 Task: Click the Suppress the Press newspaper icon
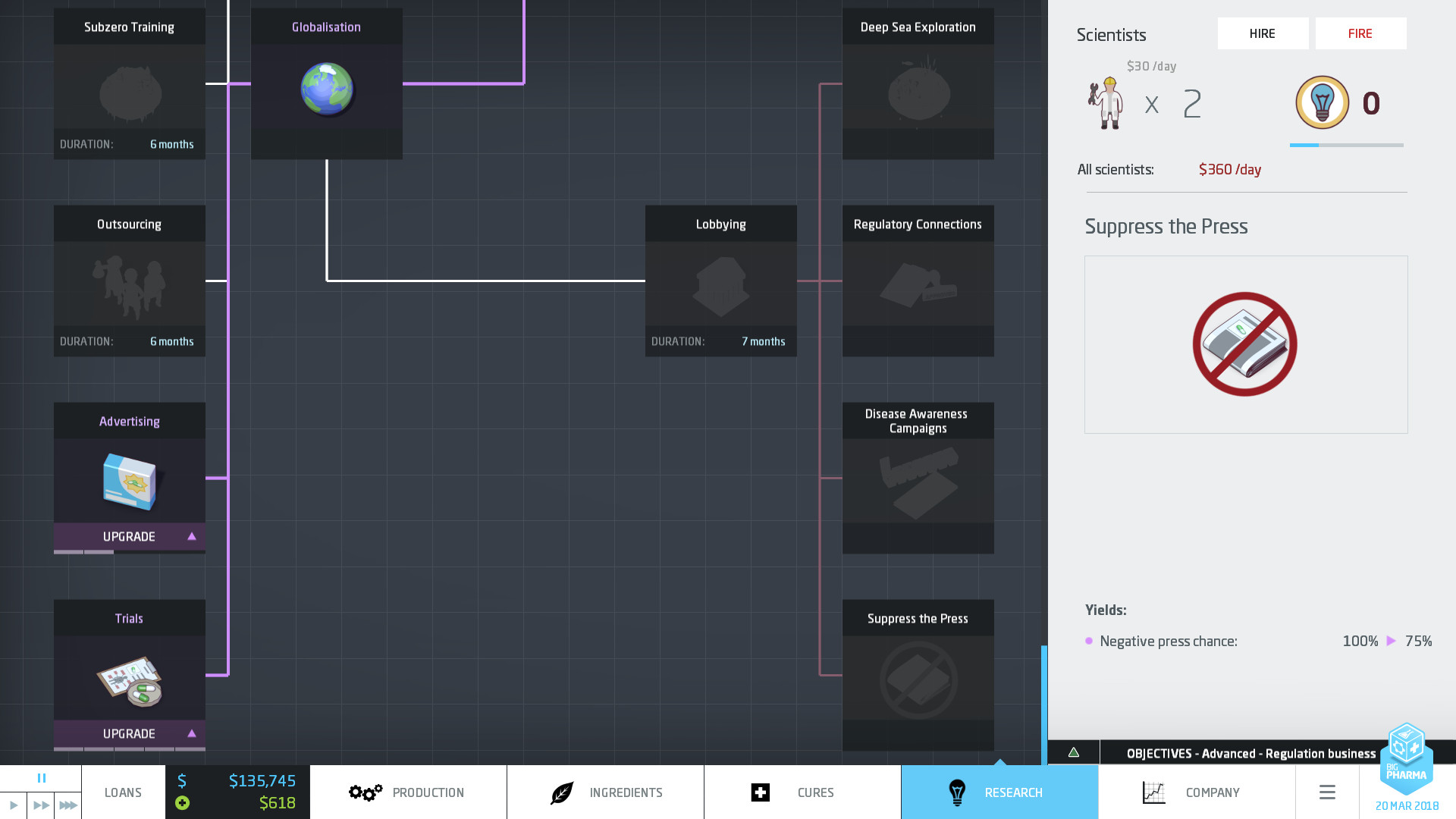1246,344
